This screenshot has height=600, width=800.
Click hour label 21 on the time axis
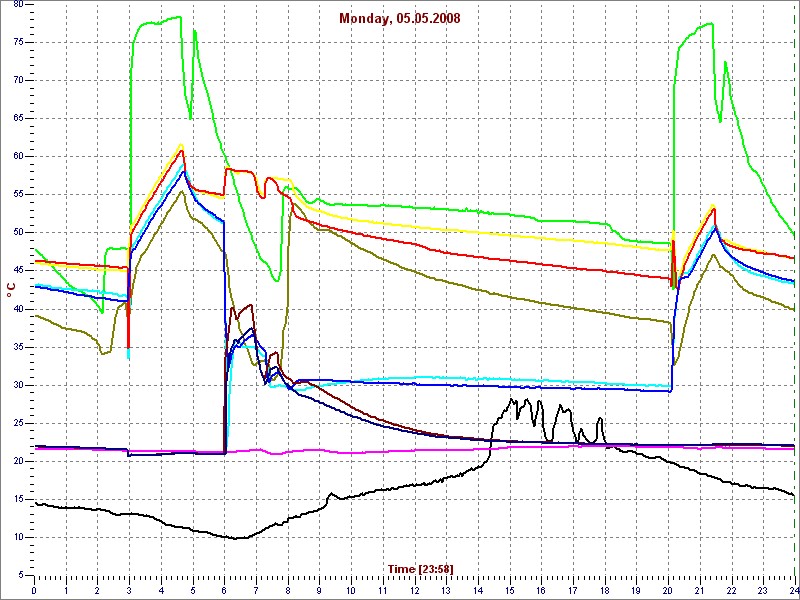click(699, 590)
